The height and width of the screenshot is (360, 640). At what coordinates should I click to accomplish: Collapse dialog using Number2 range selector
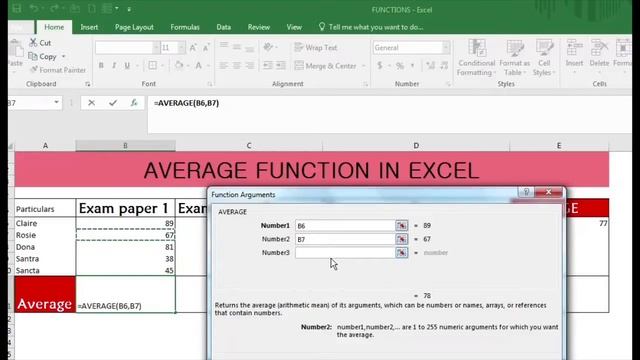pos(402,239)
